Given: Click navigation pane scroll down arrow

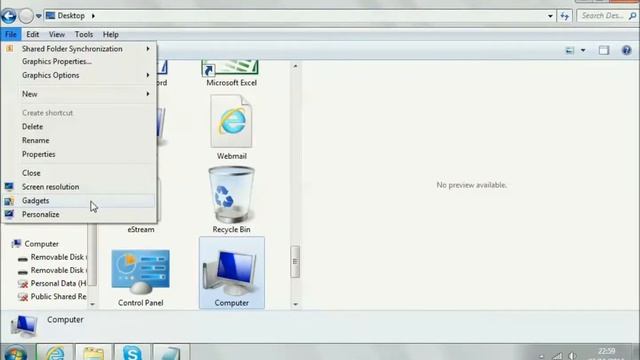Looking at the screenshot, I should [x=92, y=304].
